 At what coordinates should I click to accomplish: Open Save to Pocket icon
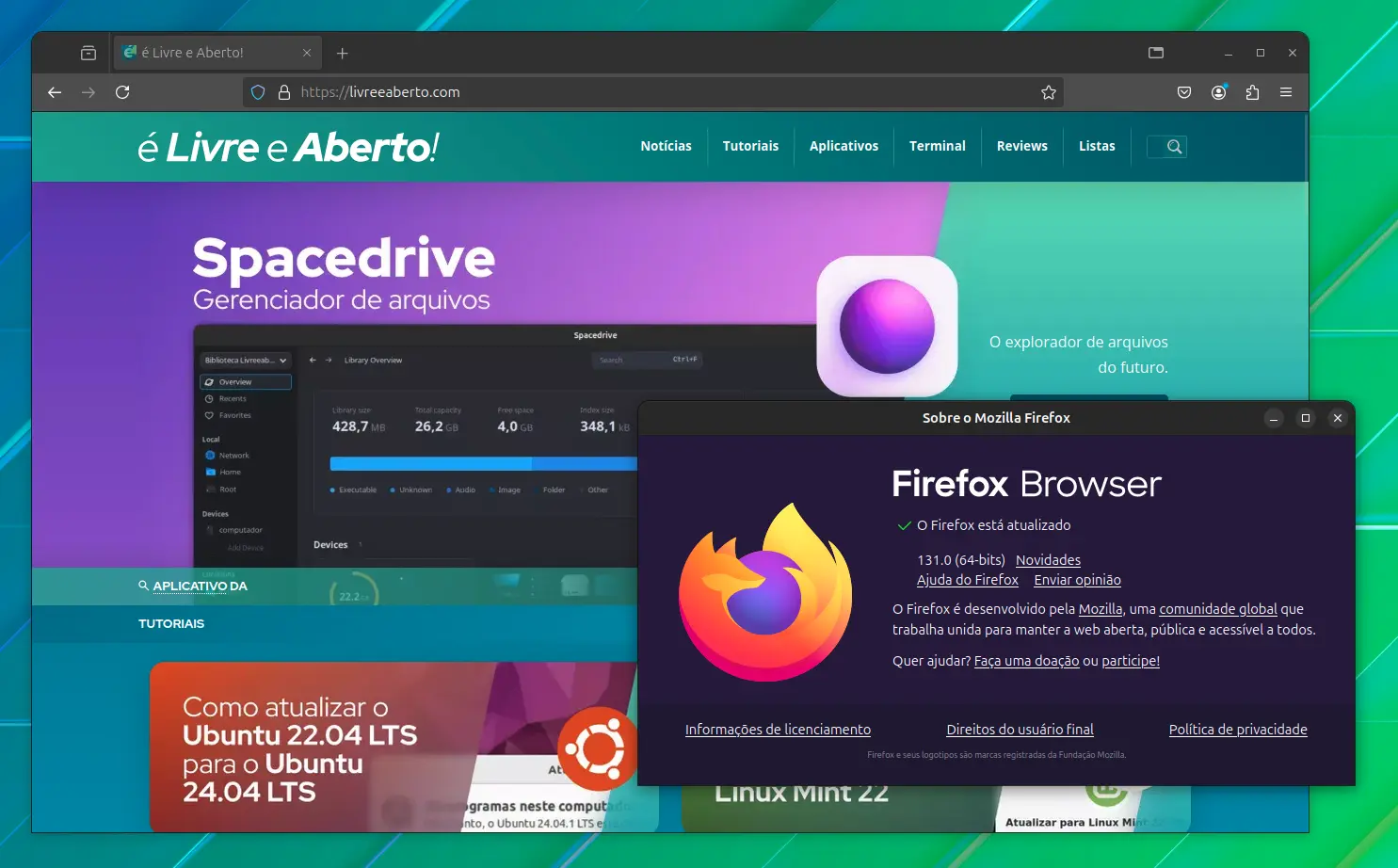point(1184,92)
